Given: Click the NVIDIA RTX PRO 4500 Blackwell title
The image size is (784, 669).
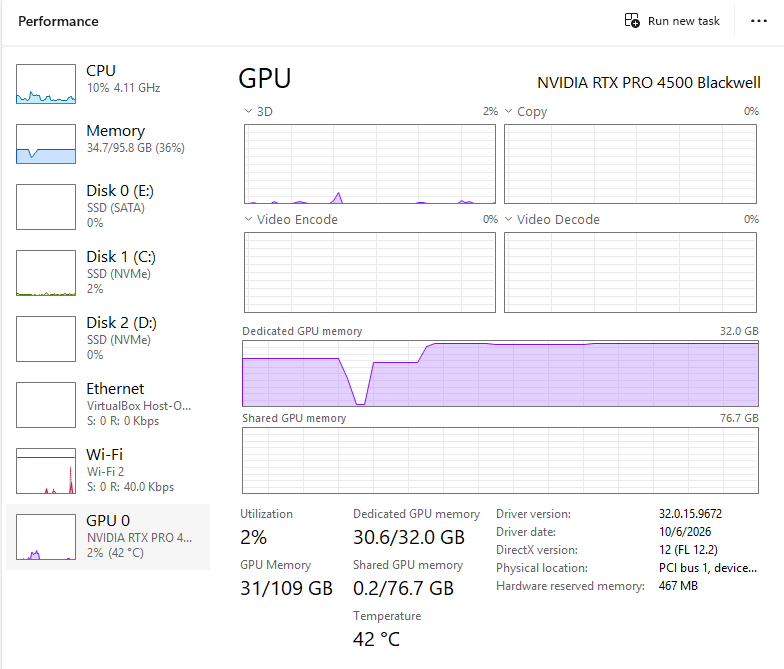Looking at the screenshot, I should 649,82.
